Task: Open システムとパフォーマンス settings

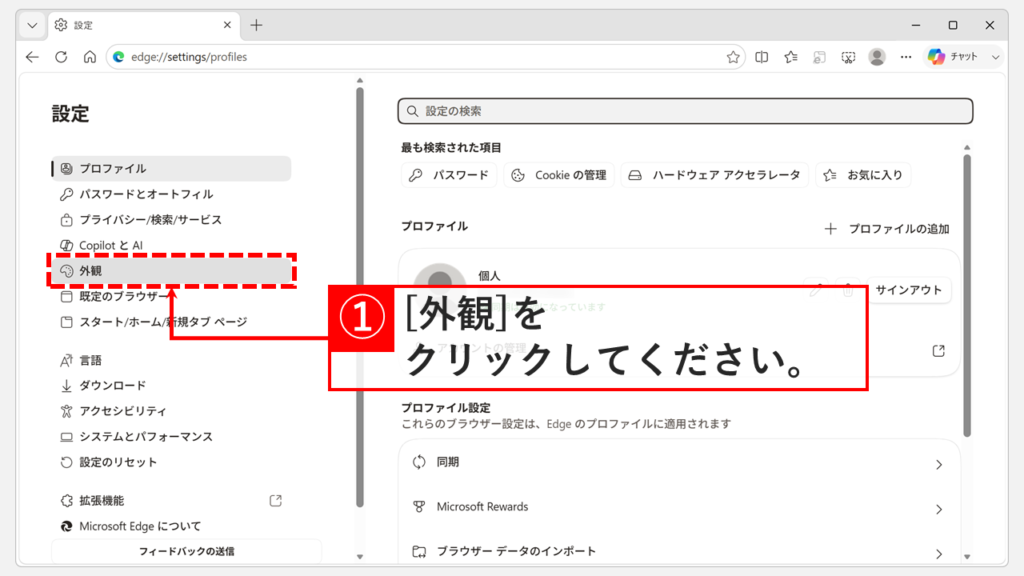Action: 172,436
